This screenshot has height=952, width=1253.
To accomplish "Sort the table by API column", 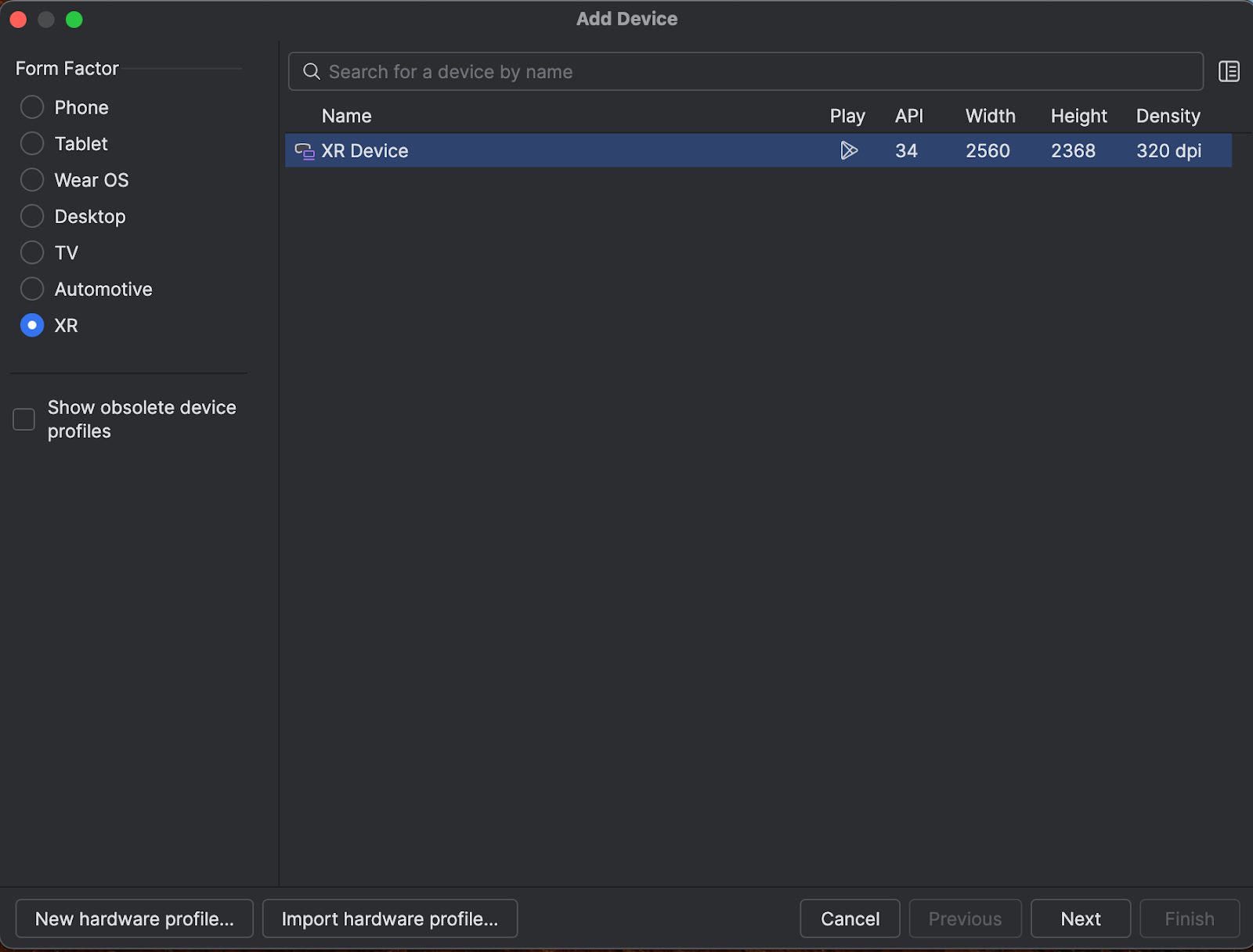I will pyautogui.click(x=908, y=116).
